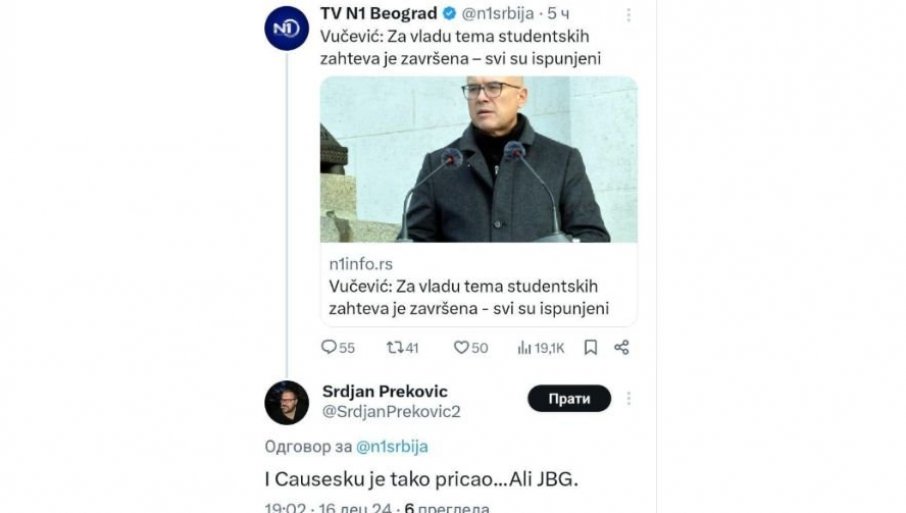This screenshot has height=513, width=906.
Task: Click the reply icon with 55 comments
Action: pos(329,348)
